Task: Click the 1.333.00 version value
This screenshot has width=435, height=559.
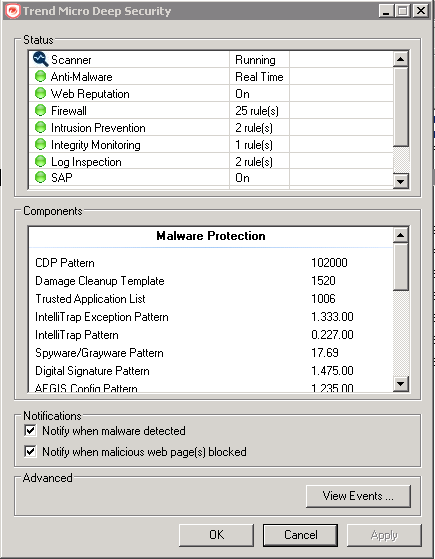Action: 332,317
